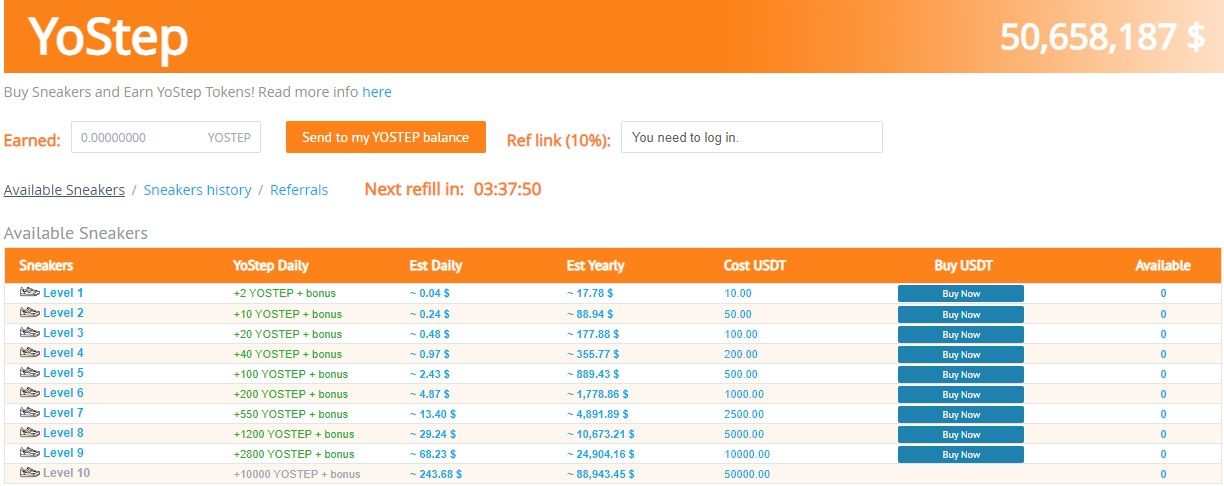The width and height of the screenshot is (1224, 486).
Task: Click the sneaker icon beside Level 7
Action: point(29,413)
